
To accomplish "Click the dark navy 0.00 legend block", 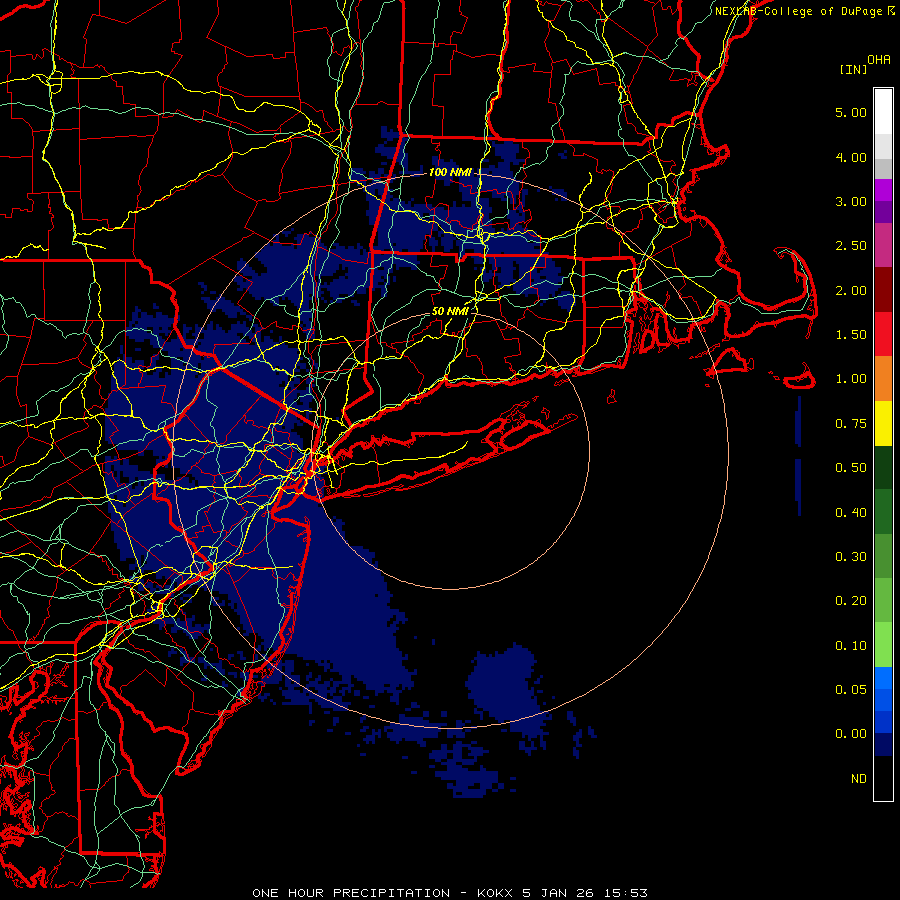I will tap(883, 744).
